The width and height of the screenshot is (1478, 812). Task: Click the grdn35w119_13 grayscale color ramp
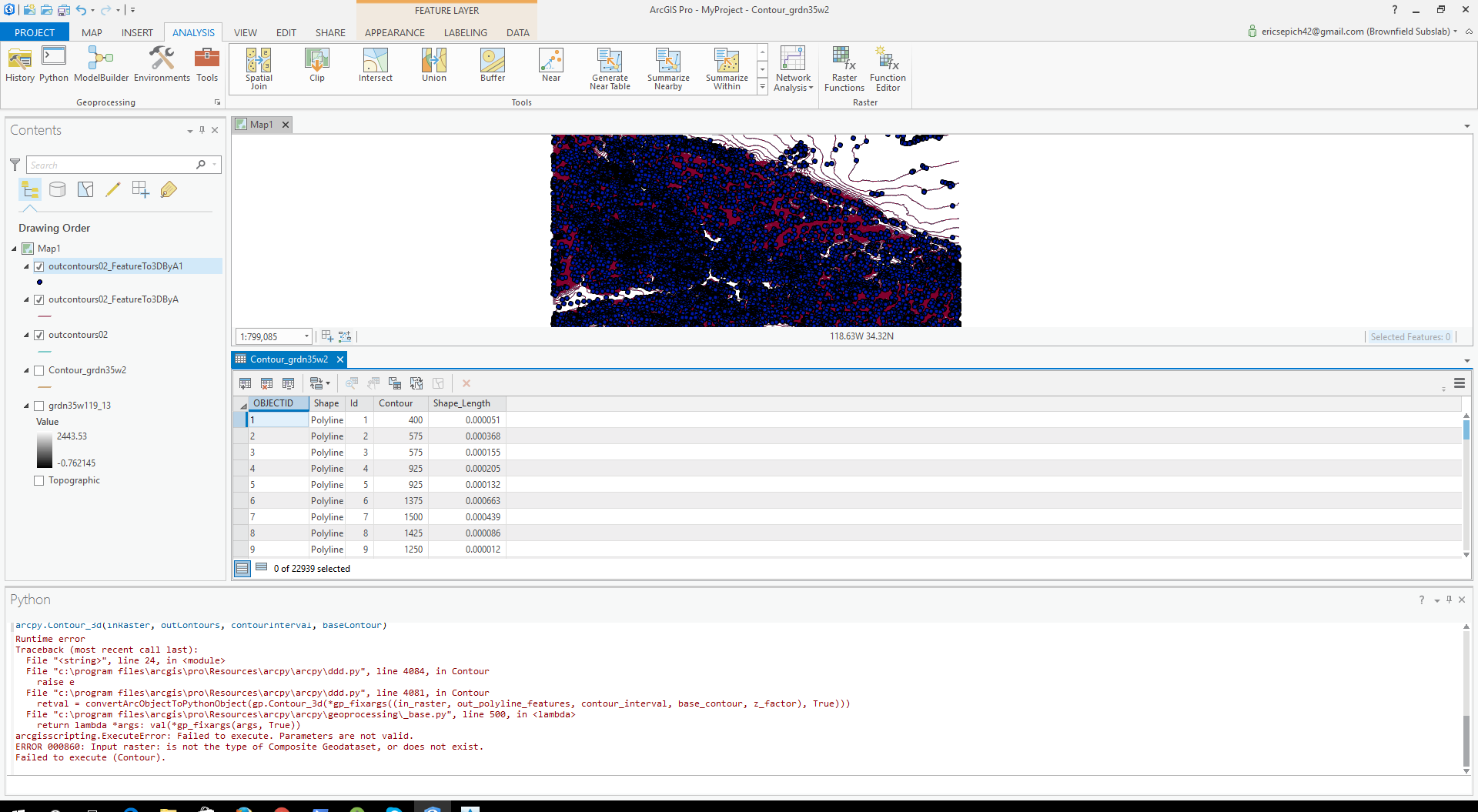(44, 449)
